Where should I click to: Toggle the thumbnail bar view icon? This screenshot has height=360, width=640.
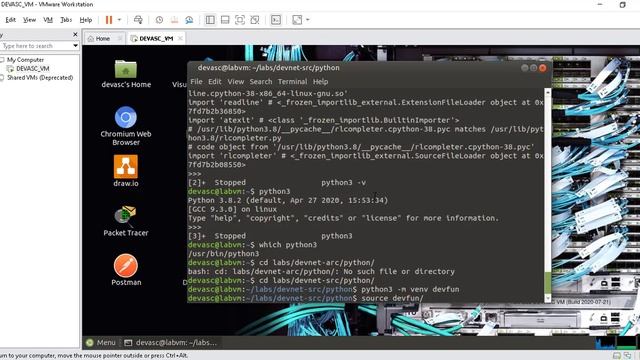pyautogui.click(x=225, y=20)
